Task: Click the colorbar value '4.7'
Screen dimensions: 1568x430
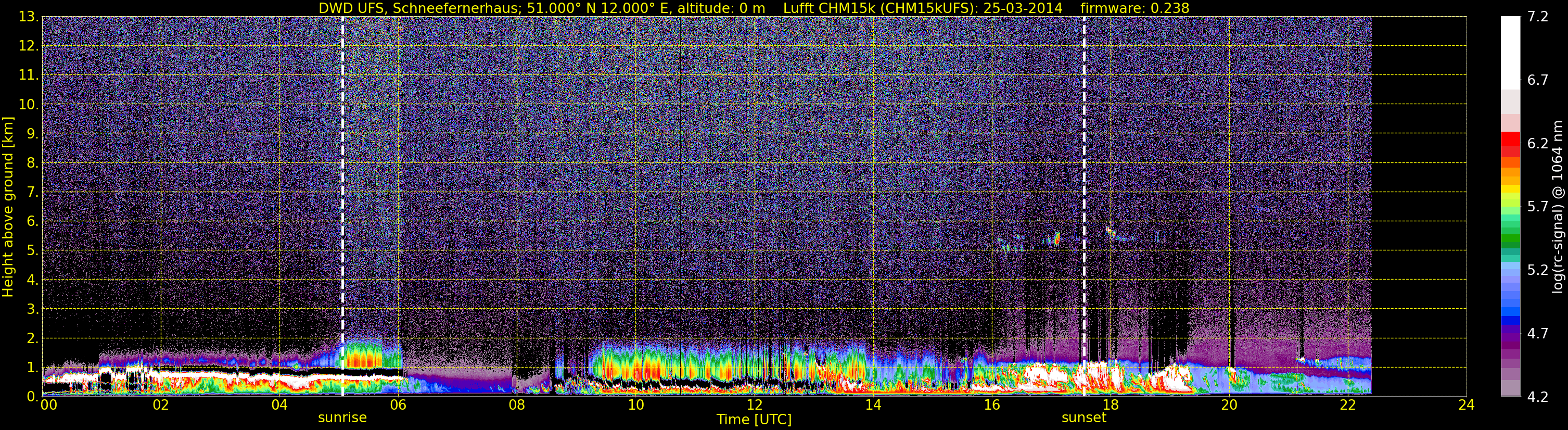Action: click(x=1538, y=334)
